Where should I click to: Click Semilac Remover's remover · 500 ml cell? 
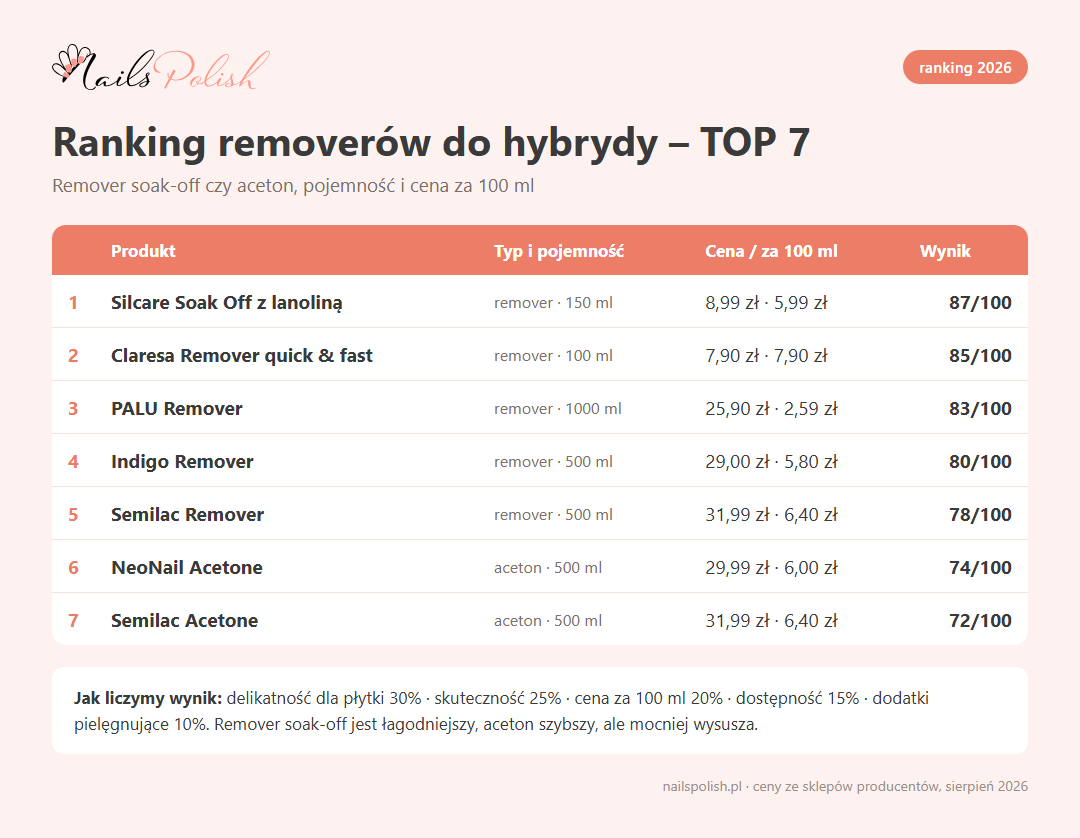[553, 514]
